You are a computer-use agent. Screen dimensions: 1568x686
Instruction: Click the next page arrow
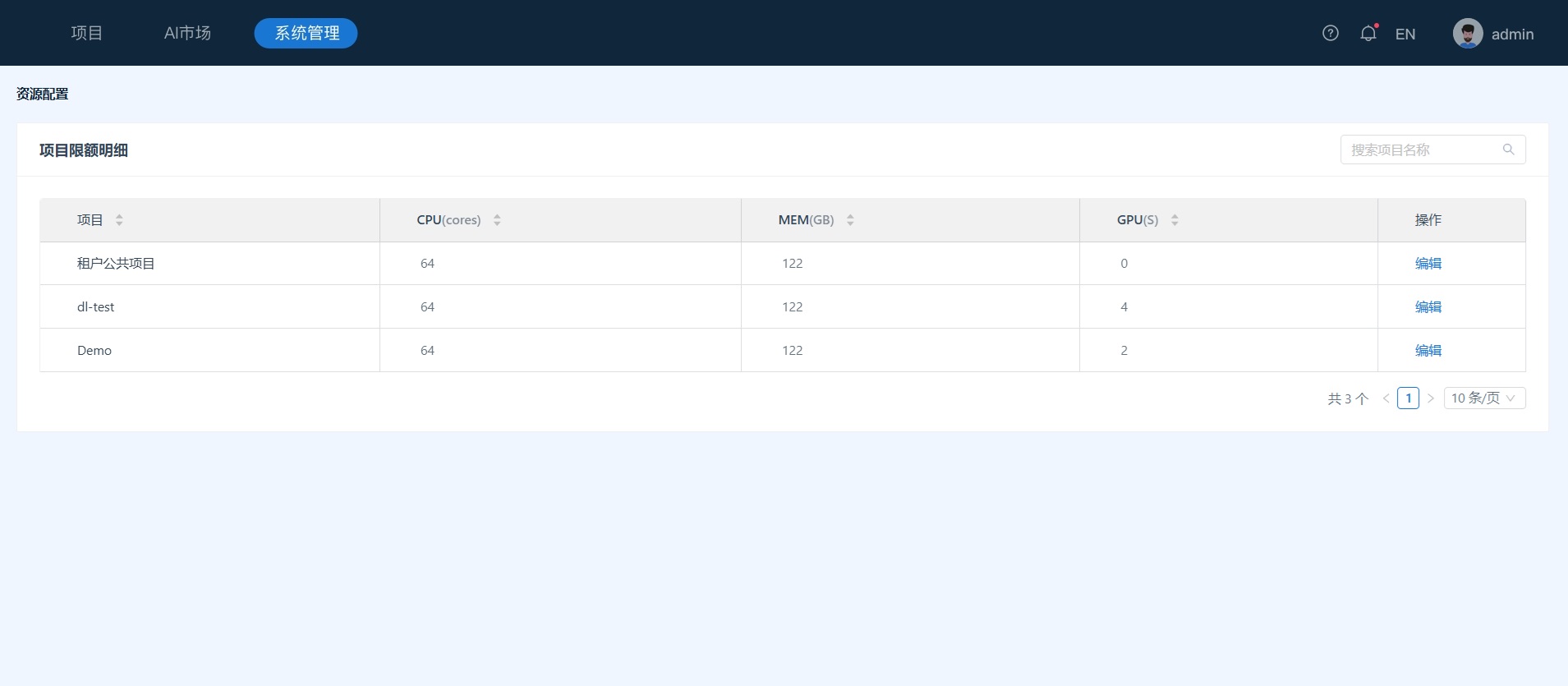tap(1430, 398)
